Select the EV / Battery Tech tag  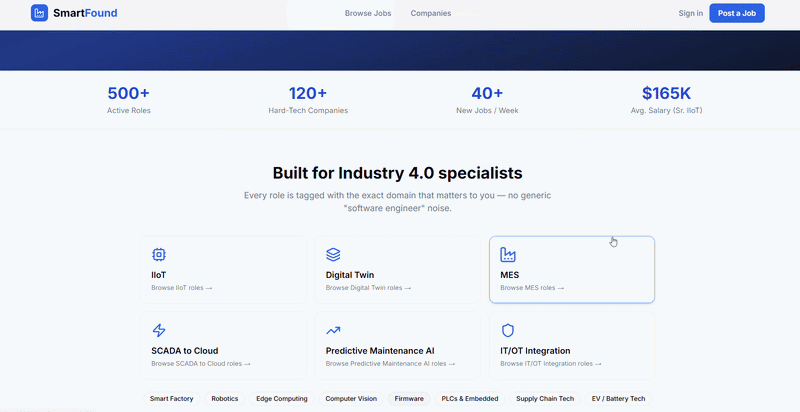[618, 399]
